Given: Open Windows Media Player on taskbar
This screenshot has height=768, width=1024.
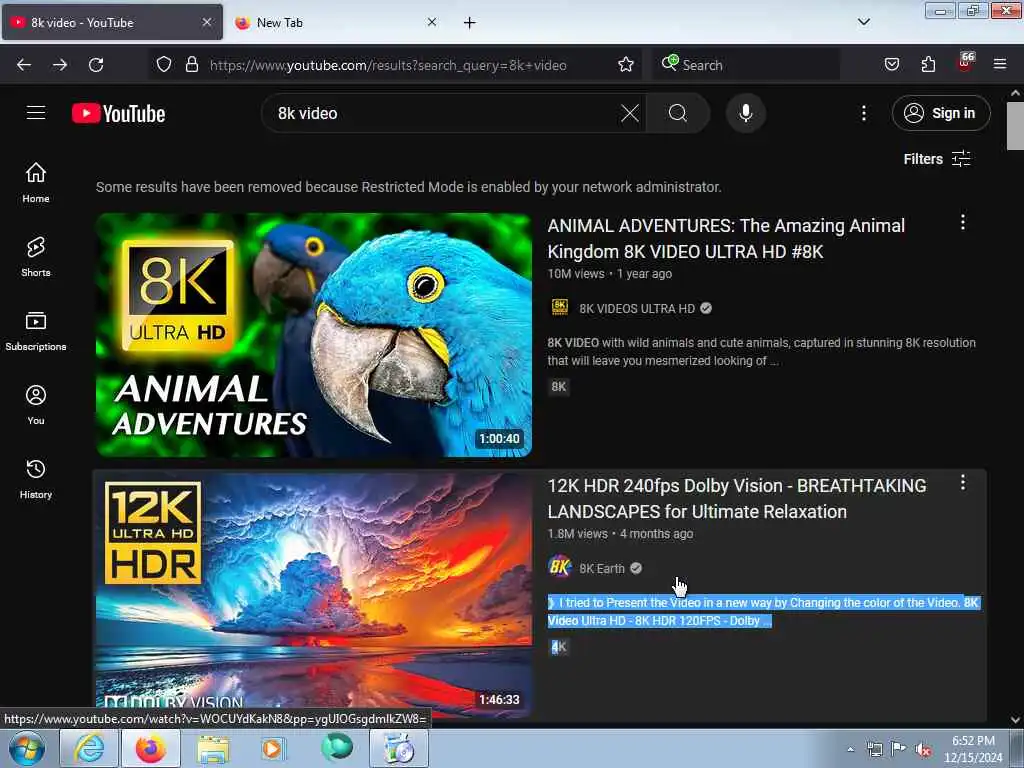Looking at the screenshot, I should tap(273, 748).
